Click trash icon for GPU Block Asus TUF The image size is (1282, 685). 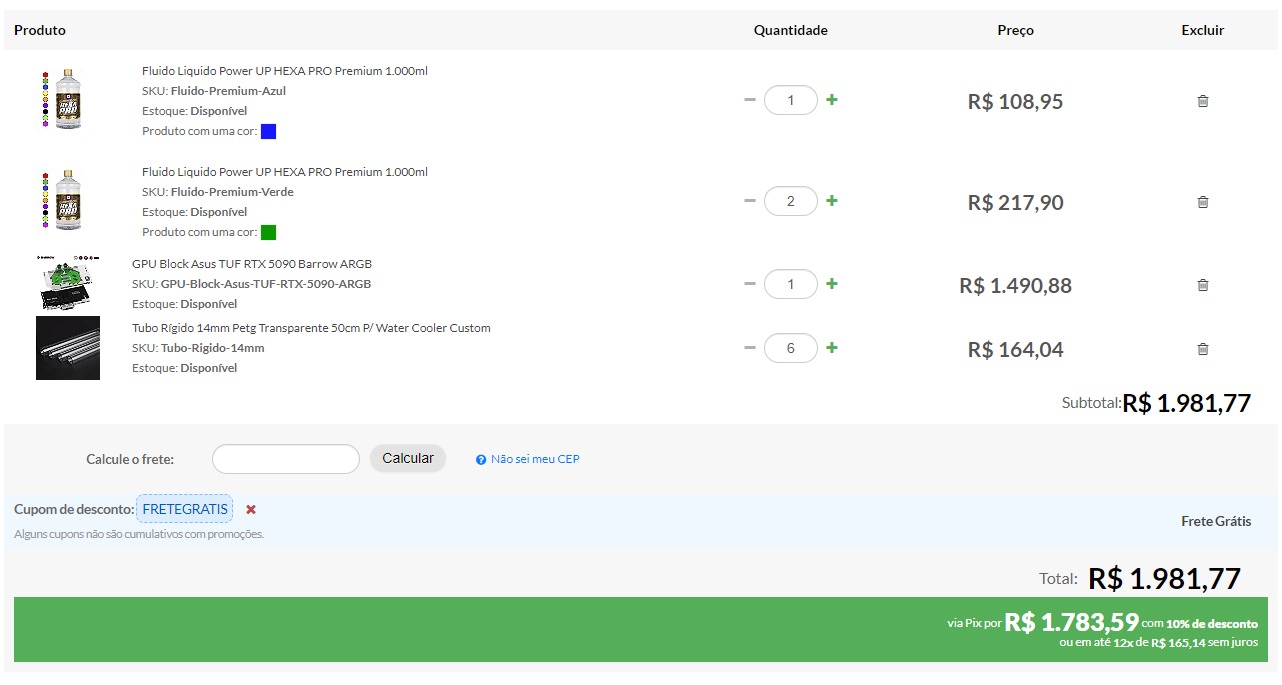[x=1203, y=285]
